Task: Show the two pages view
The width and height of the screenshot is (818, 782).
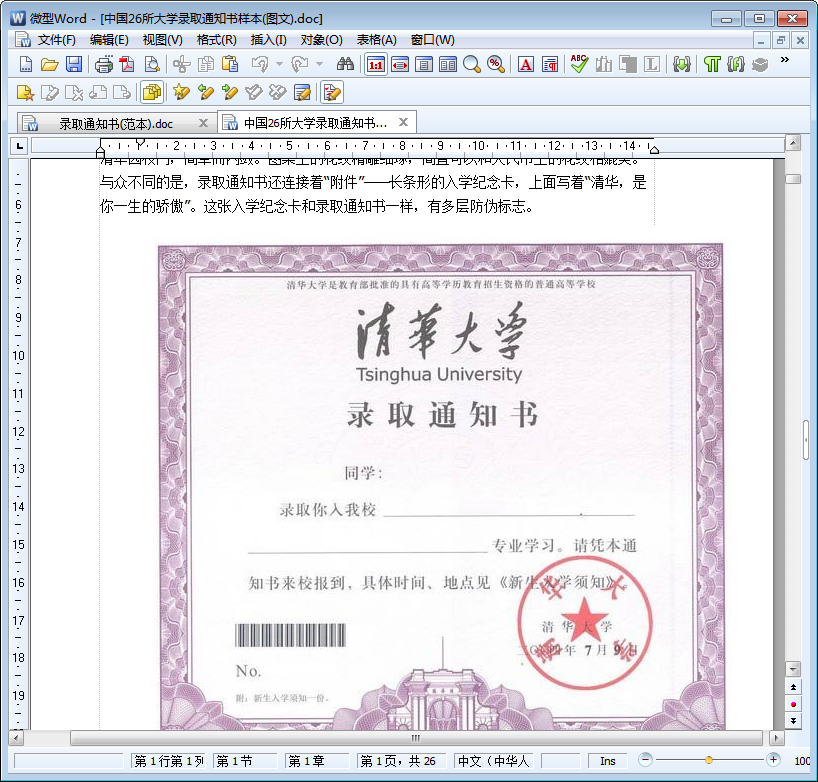Action: pos(448,65)
